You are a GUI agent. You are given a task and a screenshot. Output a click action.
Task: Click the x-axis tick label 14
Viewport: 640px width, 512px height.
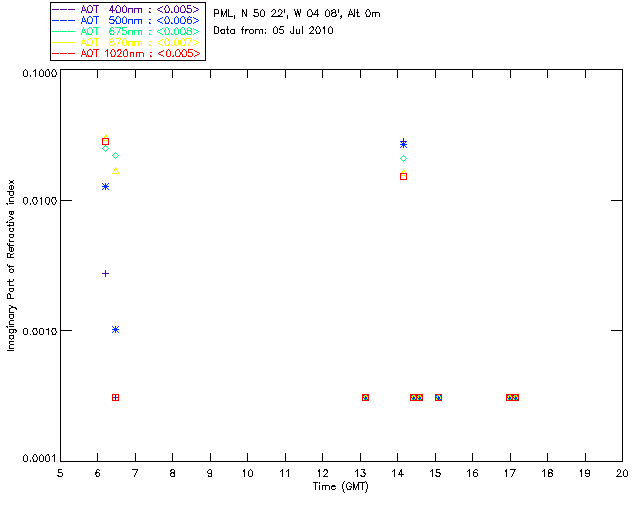pyautogui.click(x=398, y=473)
